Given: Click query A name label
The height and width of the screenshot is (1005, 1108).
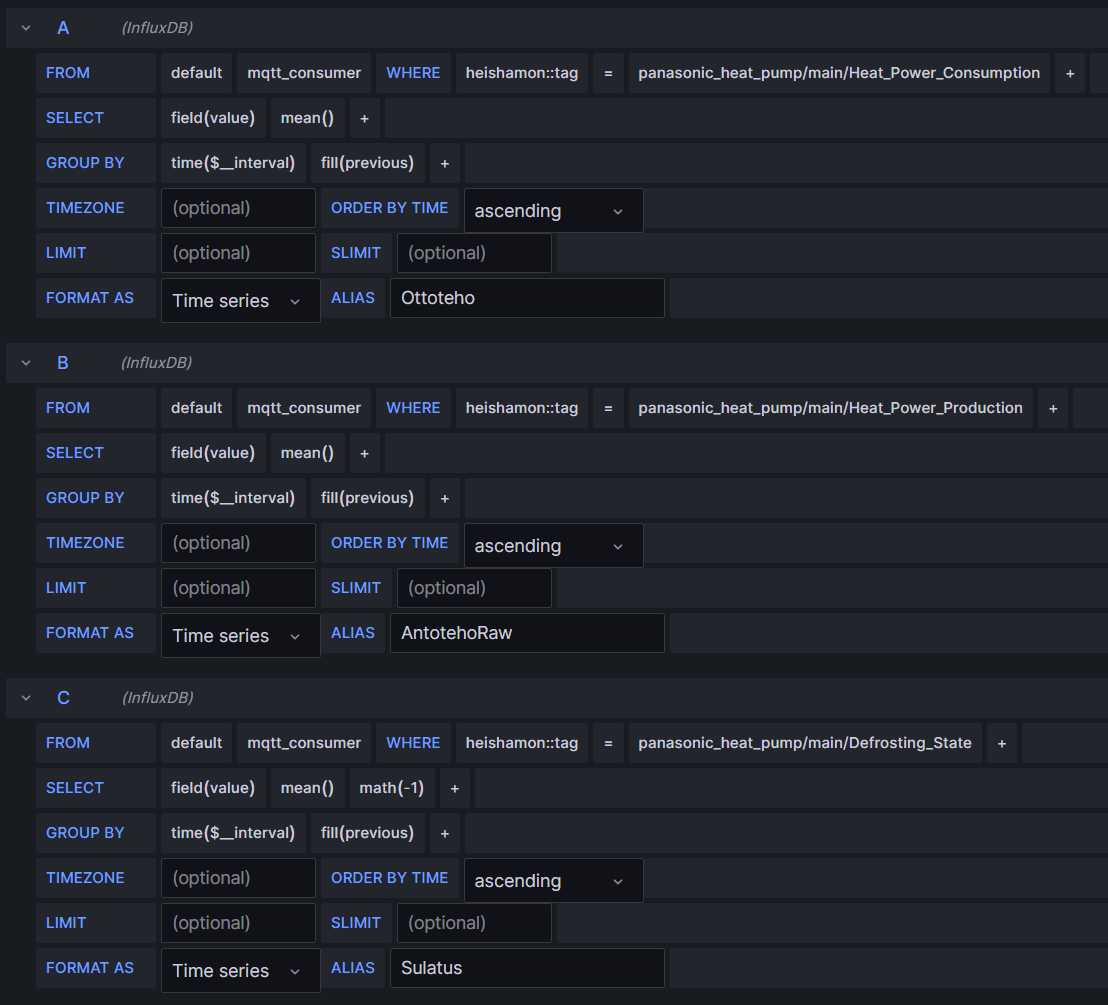Looking at the screenshot, I should click(x=63, y=28).
